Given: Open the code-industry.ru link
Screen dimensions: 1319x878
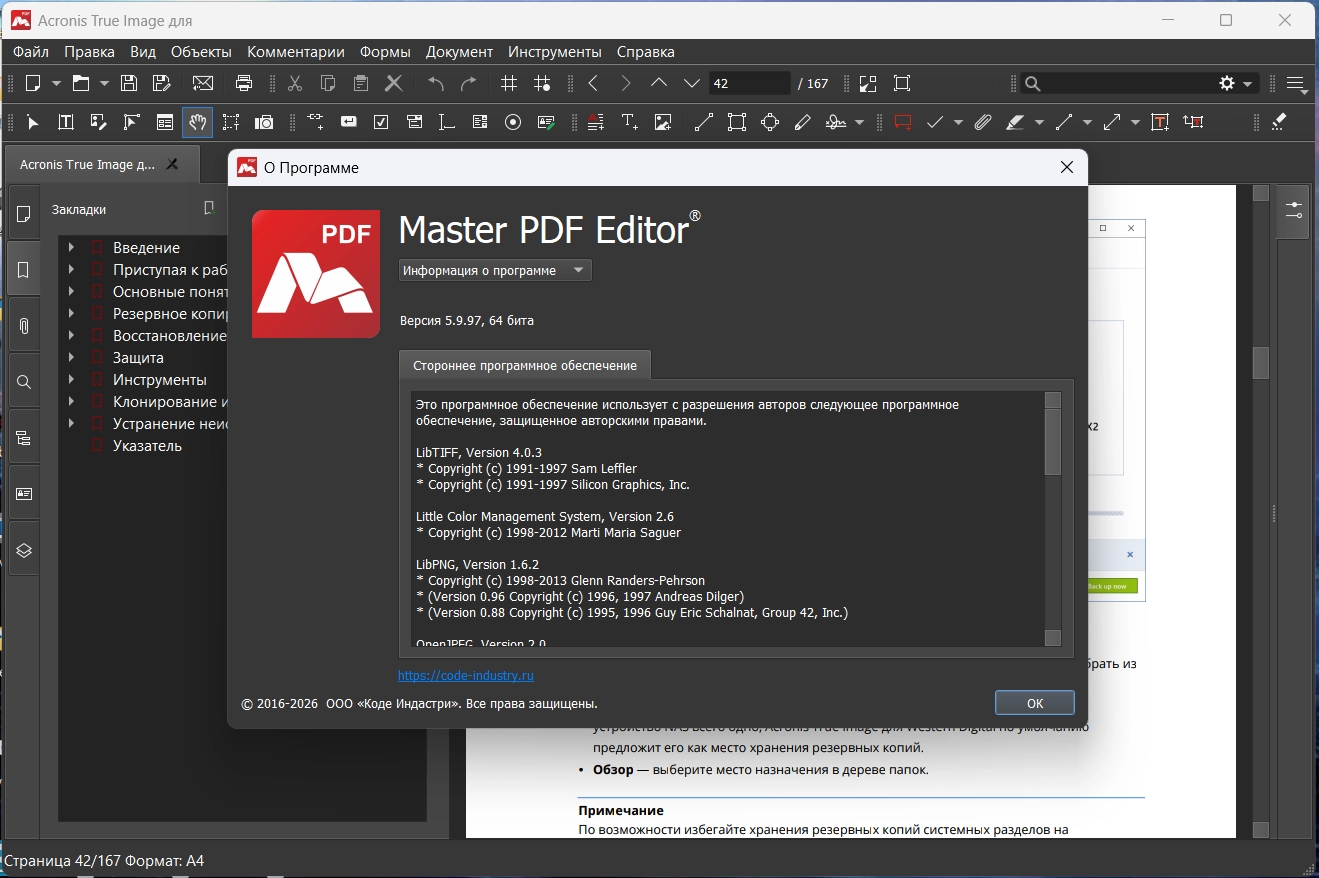Looking at the screenshot, I should pos(466,676).
